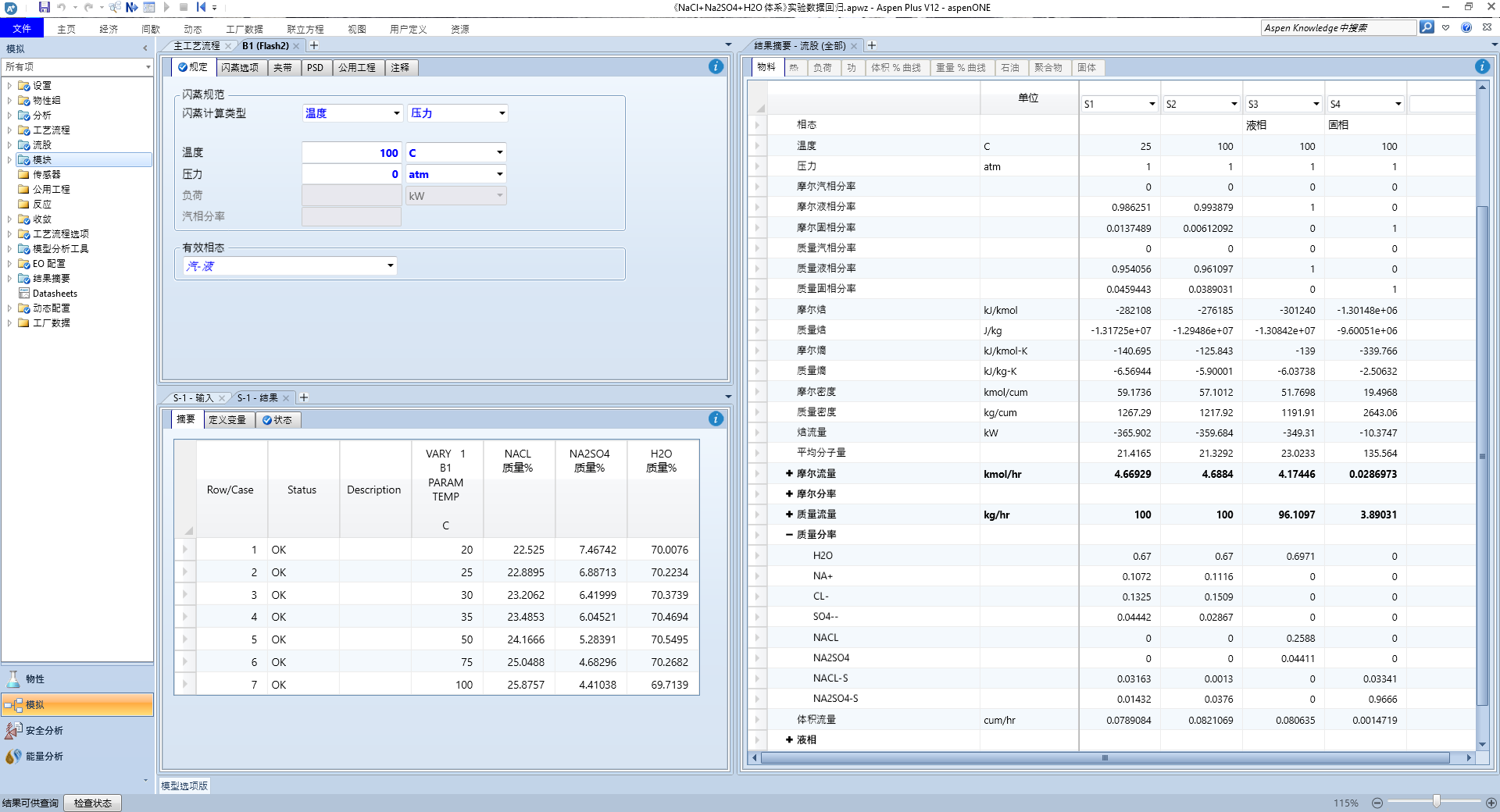The width and height of the screenshot is (1500, 812).
Task: Open the control panel icon in quick toolbar
Action: [x=148, y=7]
